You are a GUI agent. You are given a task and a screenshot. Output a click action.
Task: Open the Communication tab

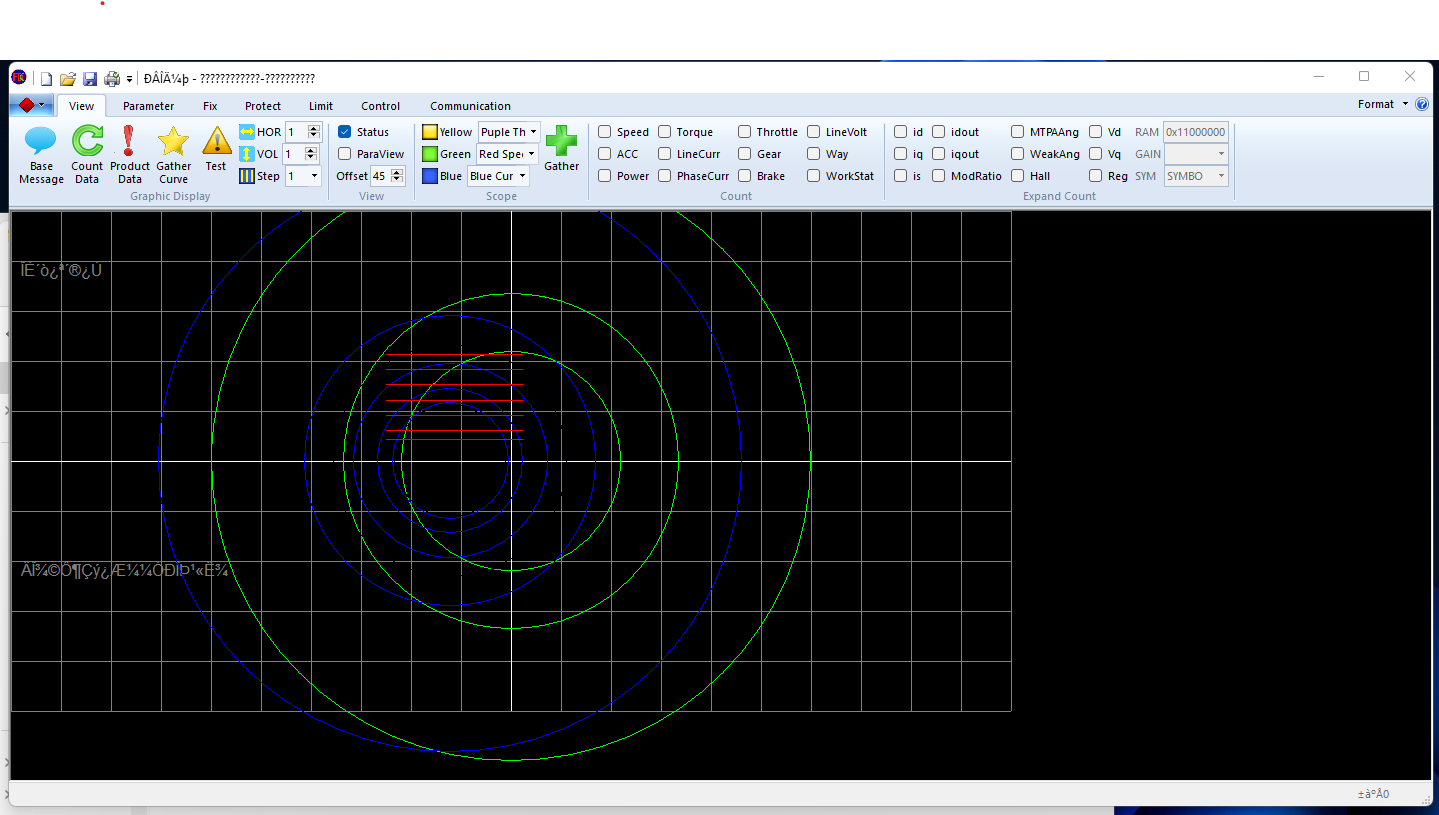[470, 106]
